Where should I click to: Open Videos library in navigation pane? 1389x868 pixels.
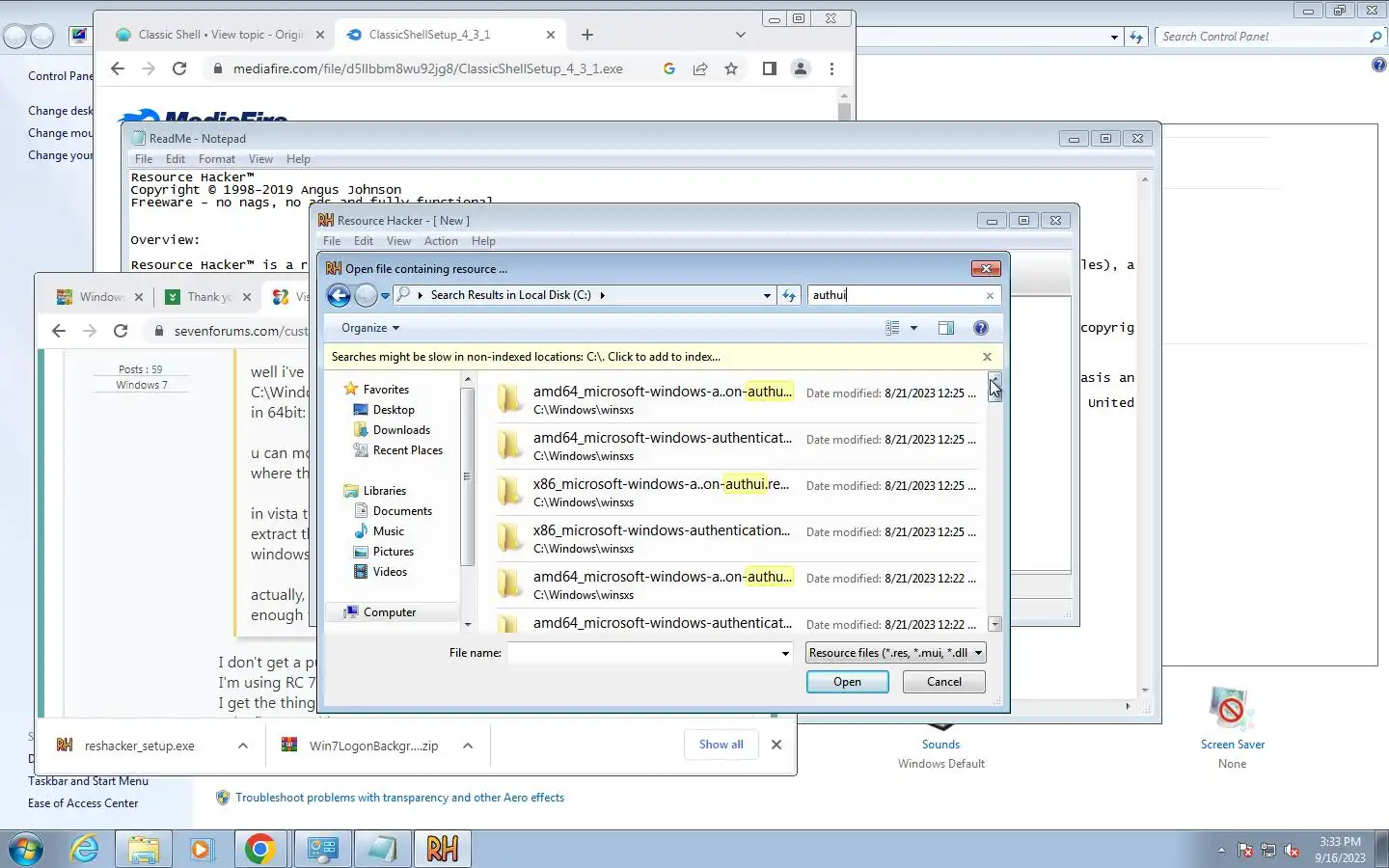coord(390,572)
